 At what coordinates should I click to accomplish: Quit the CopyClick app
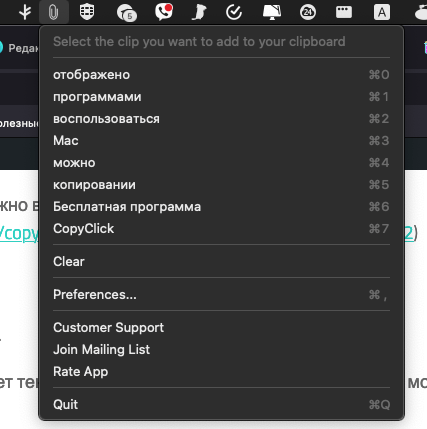(x=221, y=404)
